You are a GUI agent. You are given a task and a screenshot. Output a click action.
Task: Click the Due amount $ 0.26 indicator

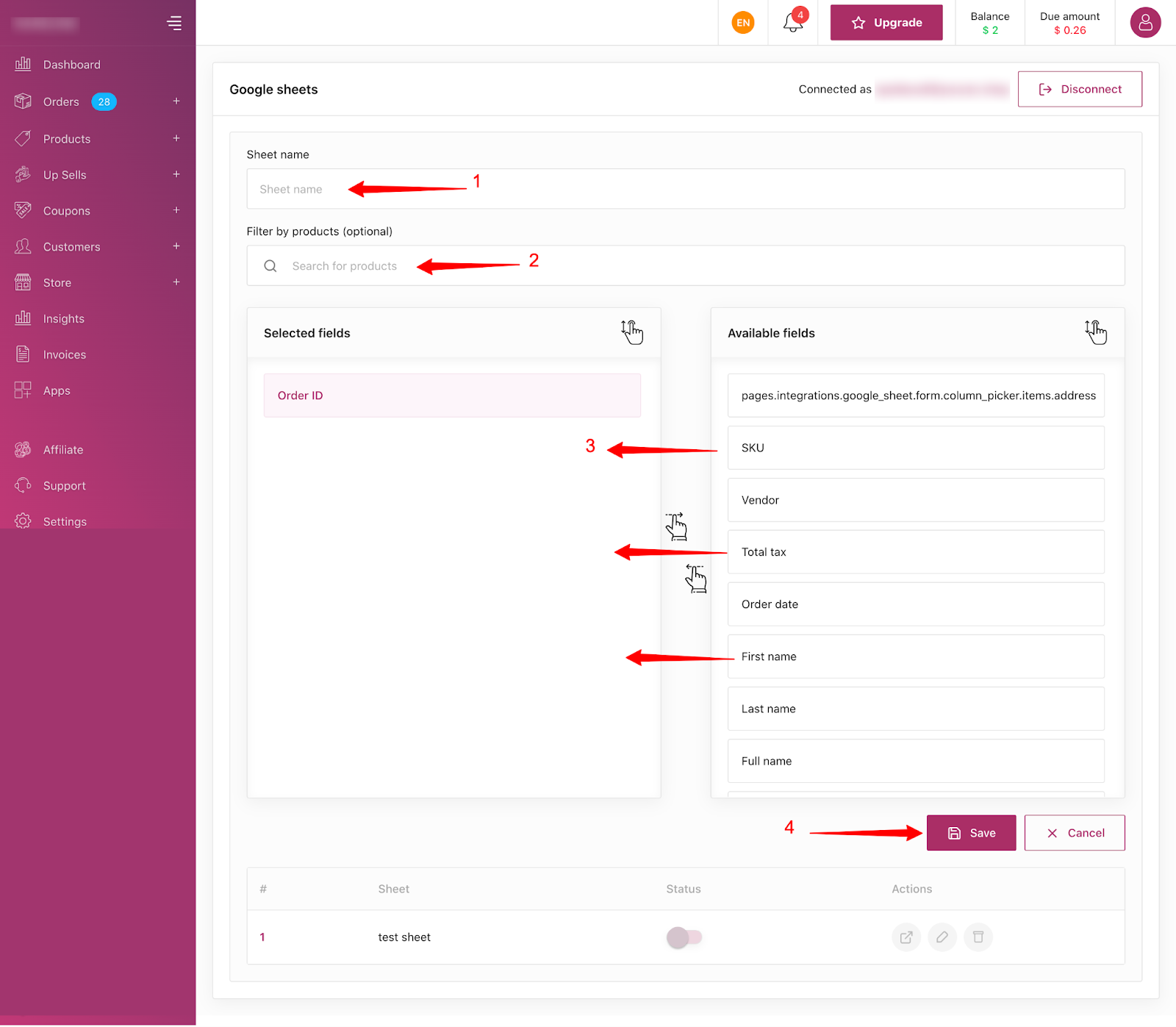pos(1070,23)
